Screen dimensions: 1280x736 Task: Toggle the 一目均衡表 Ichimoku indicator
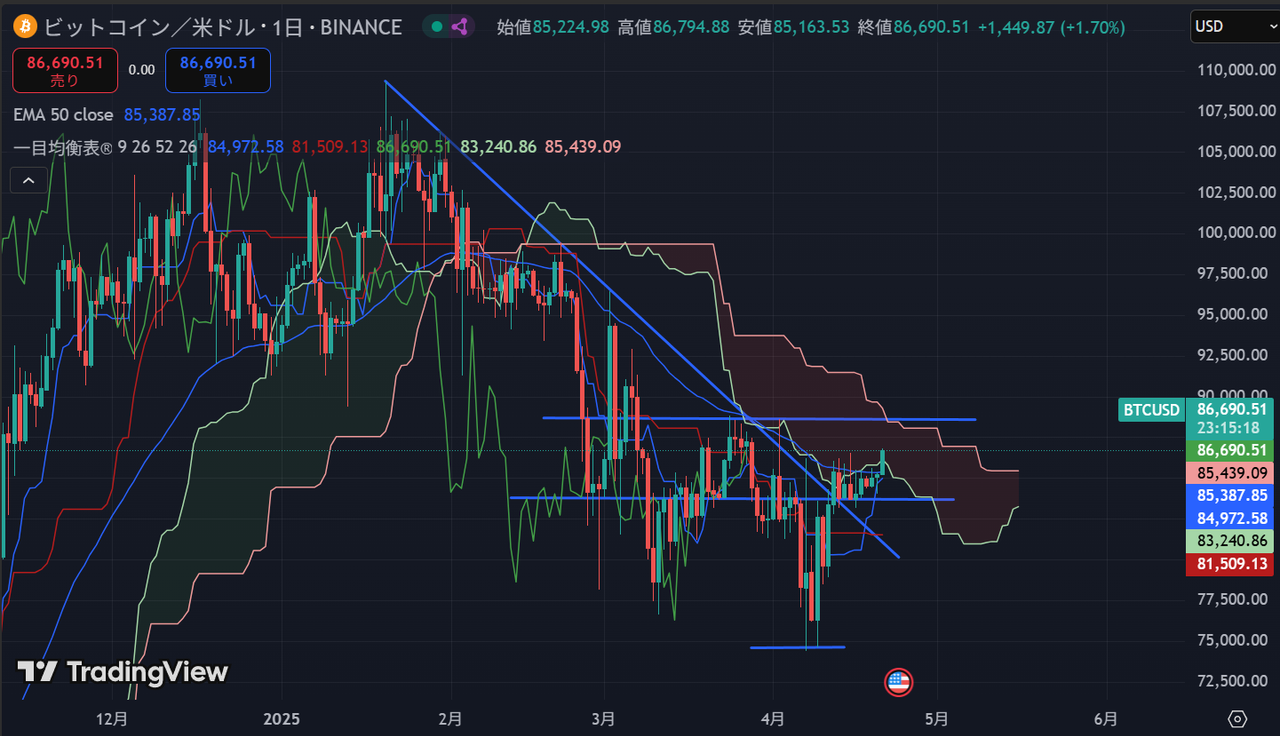coord(63,146)
